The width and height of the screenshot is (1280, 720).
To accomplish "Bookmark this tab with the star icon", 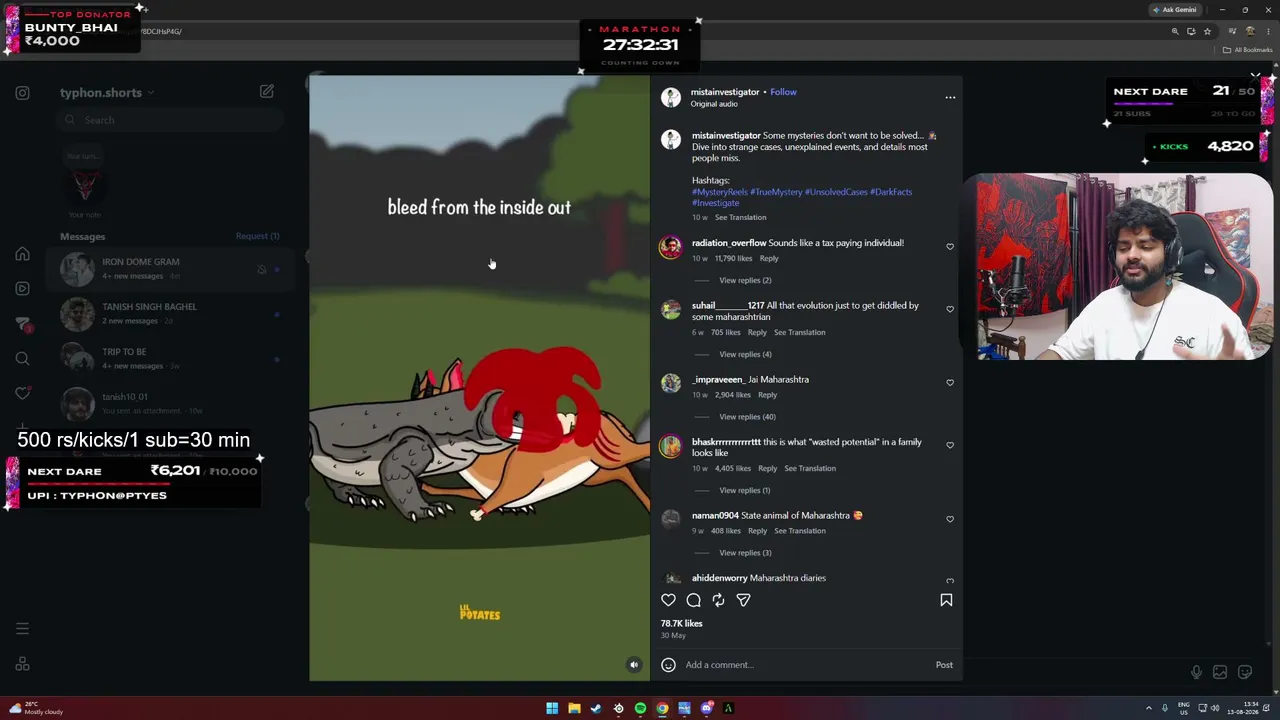I will pyautogui.click(x=1207, y=31).
